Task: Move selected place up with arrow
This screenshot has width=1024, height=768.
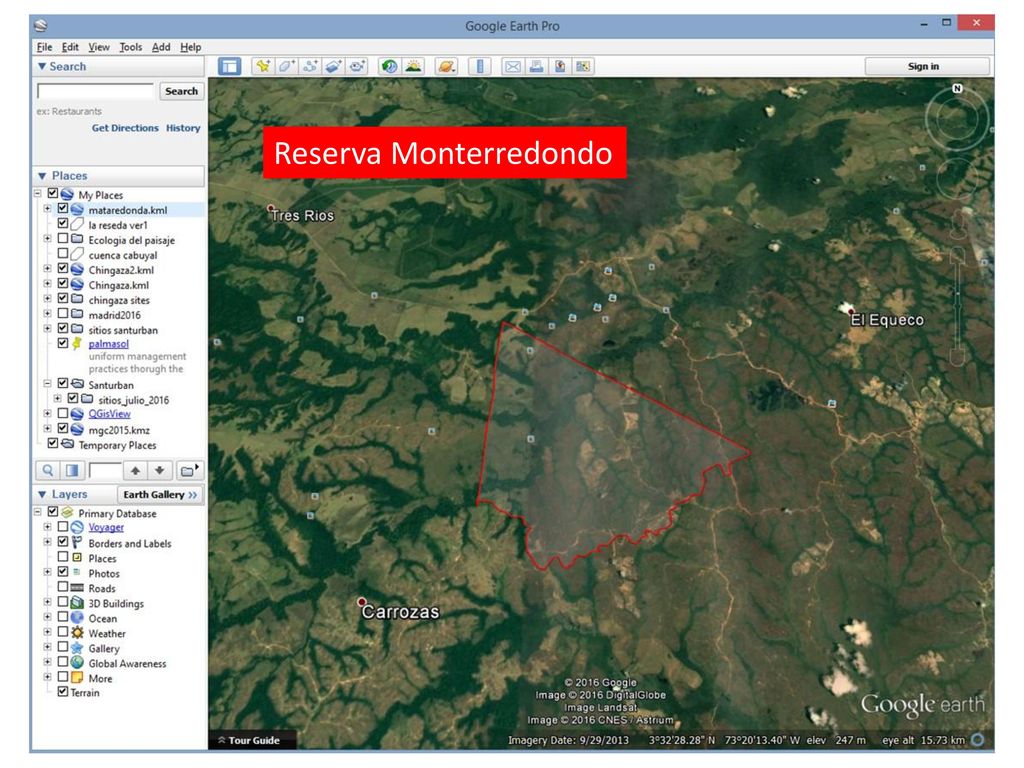Action: [135, 470]
